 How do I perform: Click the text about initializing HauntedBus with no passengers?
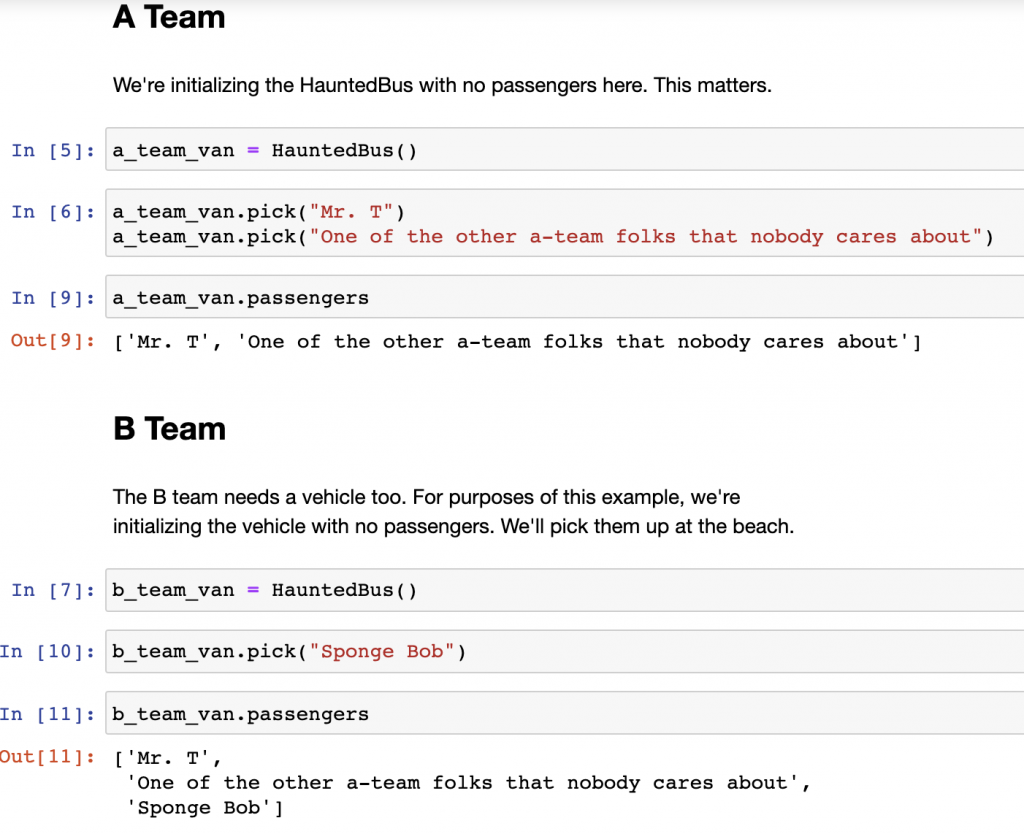(442, 86)
